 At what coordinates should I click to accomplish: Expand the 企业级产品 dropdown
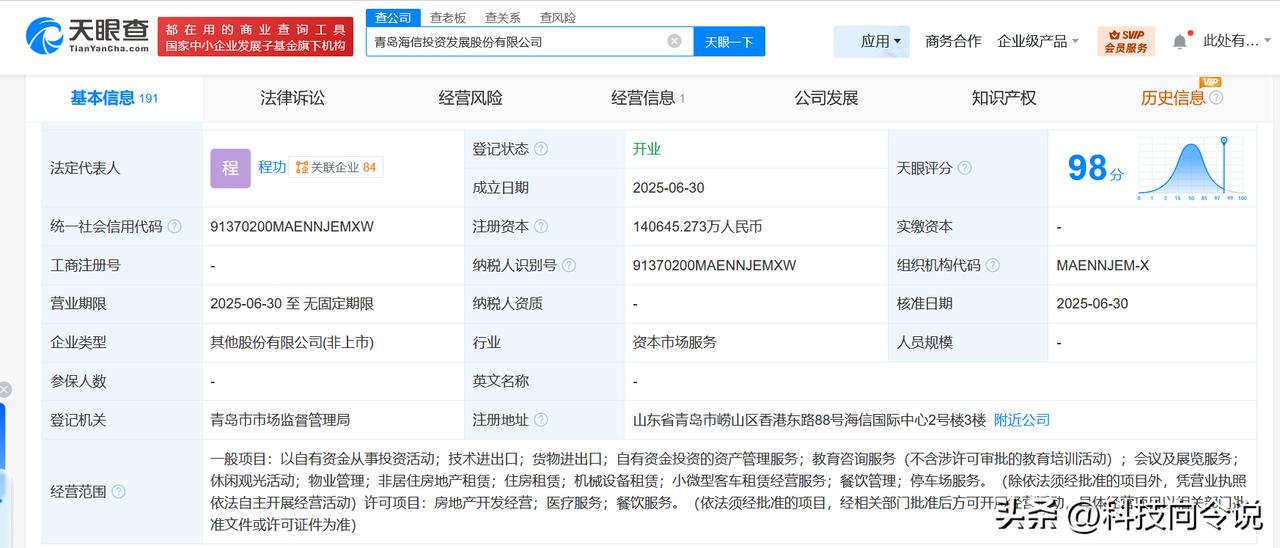point(1038,41)
